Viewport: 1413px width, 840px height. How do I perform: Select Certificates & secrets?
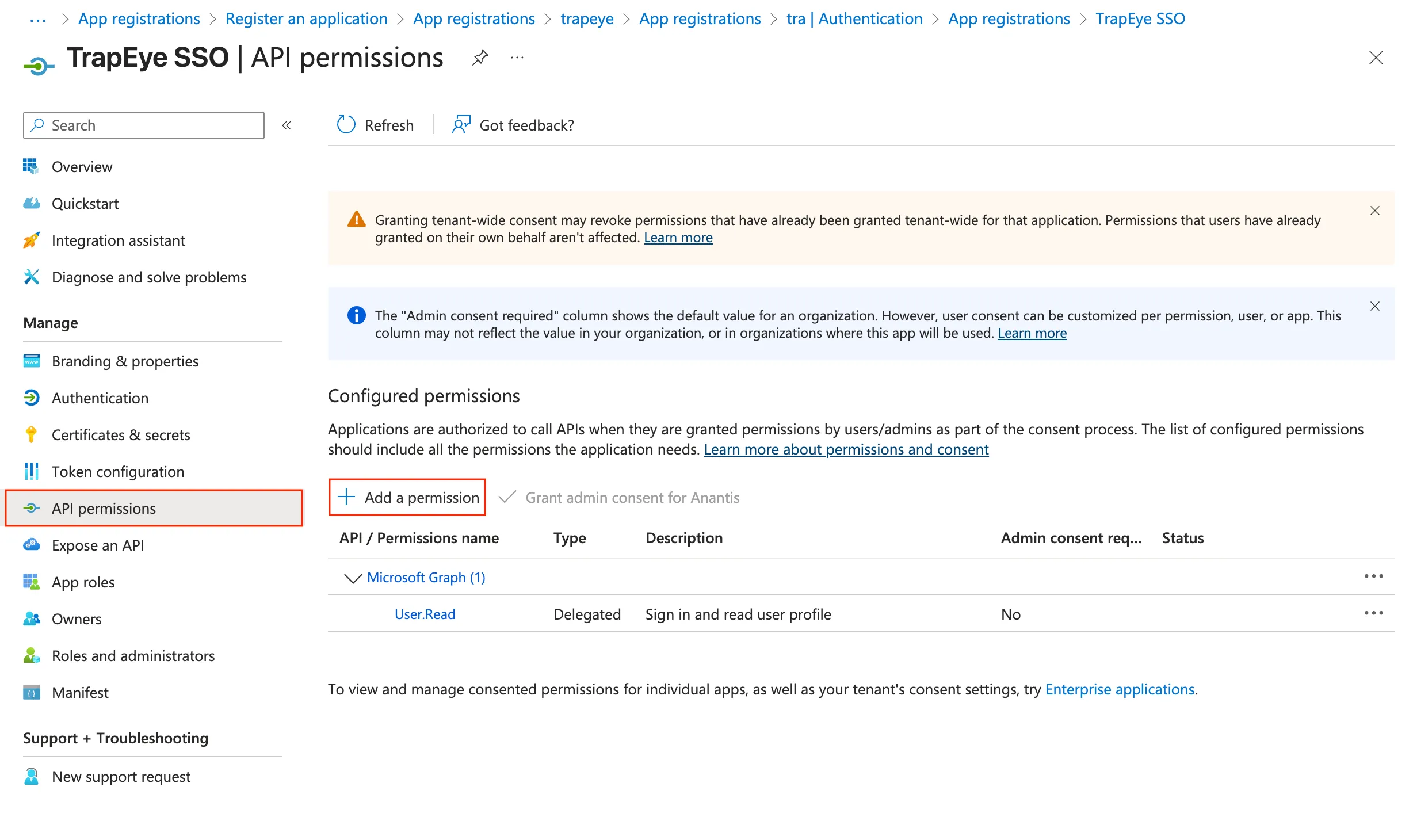click(x=121, y=435)
